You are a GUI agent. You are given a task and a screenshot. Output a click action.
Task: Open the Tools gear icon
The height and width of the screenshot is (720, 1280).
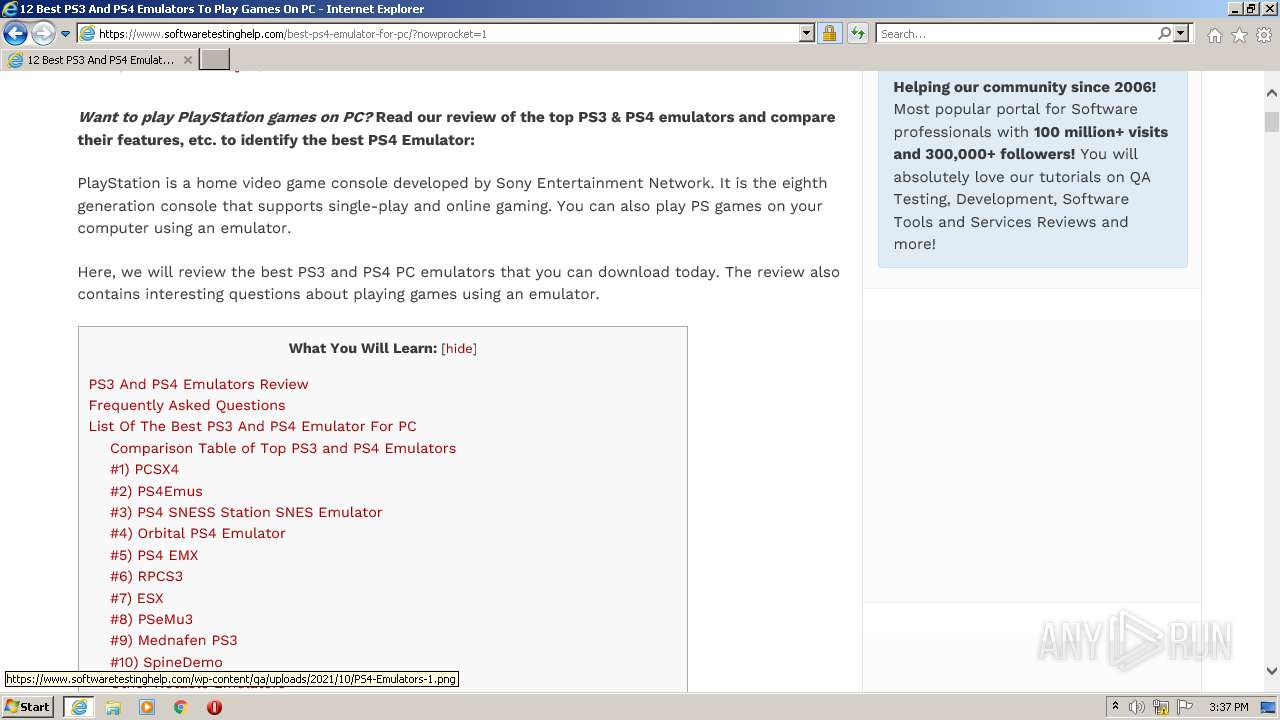click(x=1264, y=35)
